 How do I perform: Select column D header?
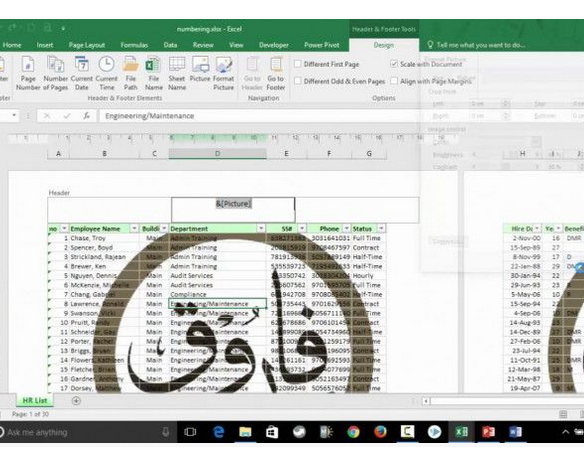pyautogui.click(x=218, y=153)
